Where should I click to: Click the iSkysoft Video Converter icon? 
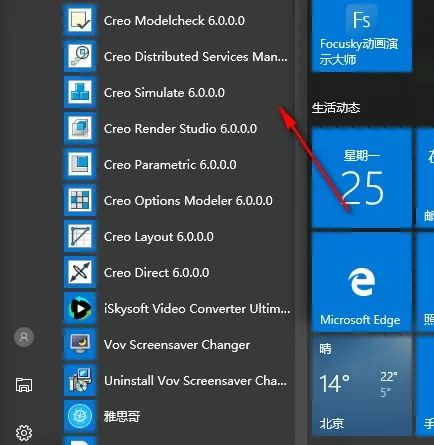[80, 308]
